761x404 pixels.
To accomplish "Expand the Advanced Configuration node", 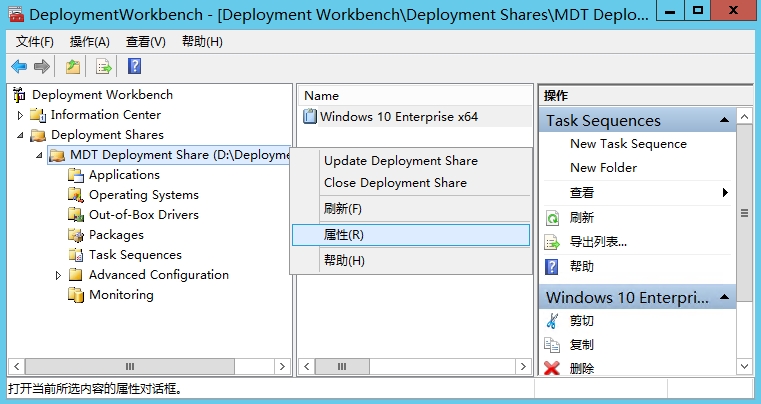I will point(58,275).
